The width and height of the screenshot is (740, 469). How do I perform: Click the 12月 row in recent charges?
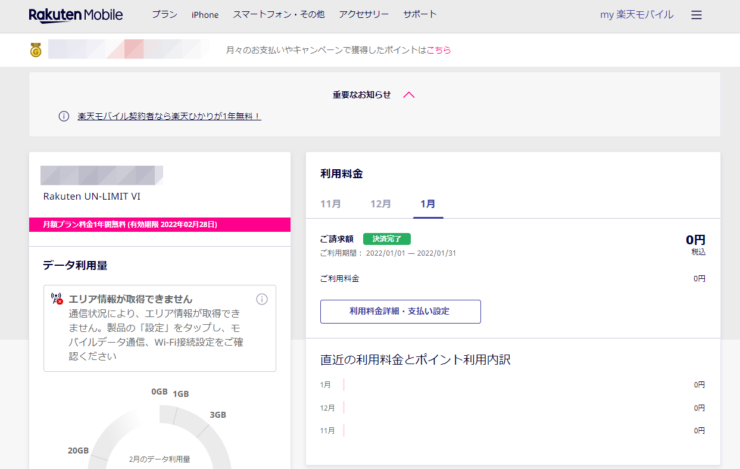point(512,408)
